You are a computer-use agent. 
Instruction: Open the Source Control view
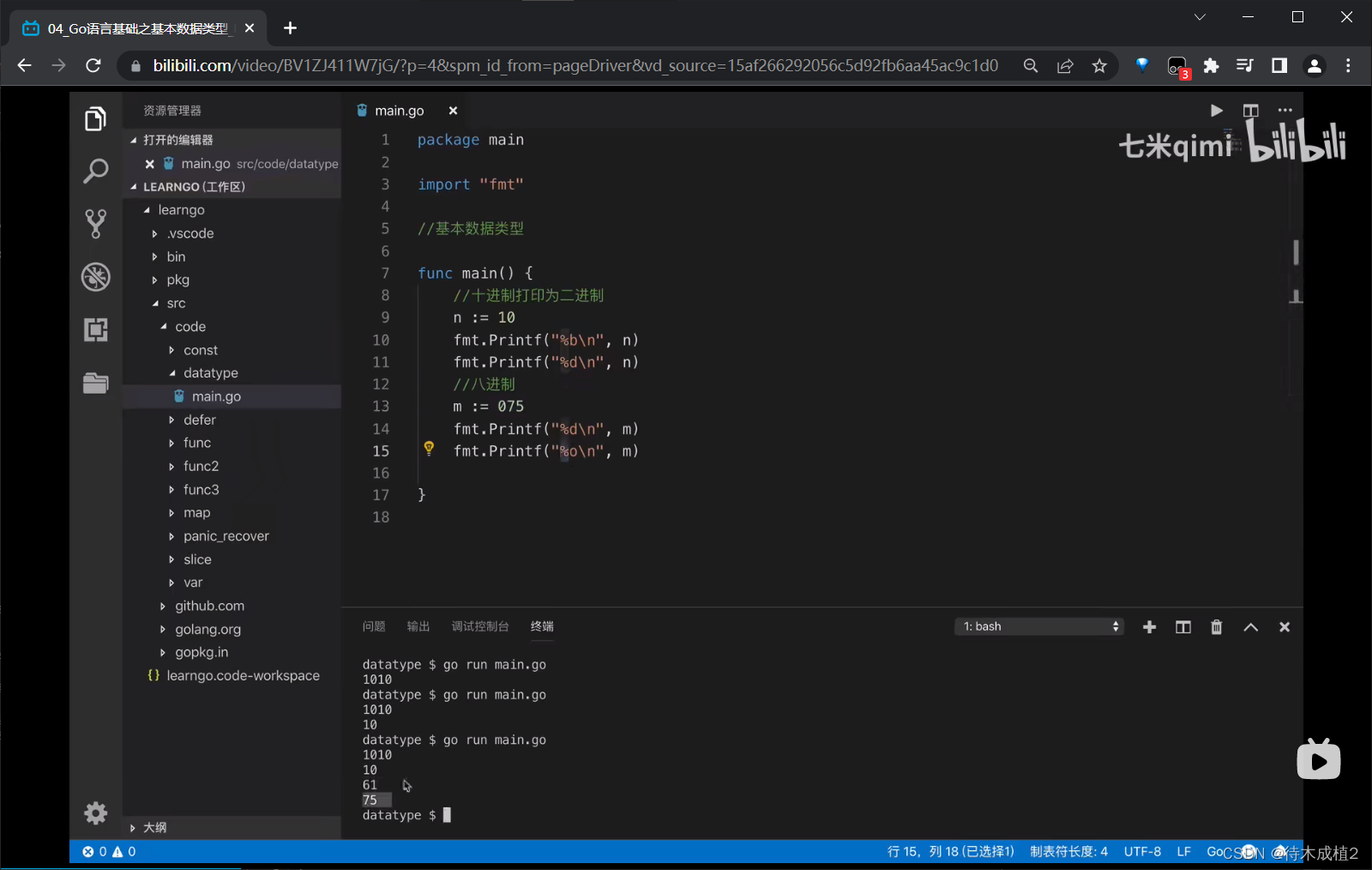(x=95, y=224)
